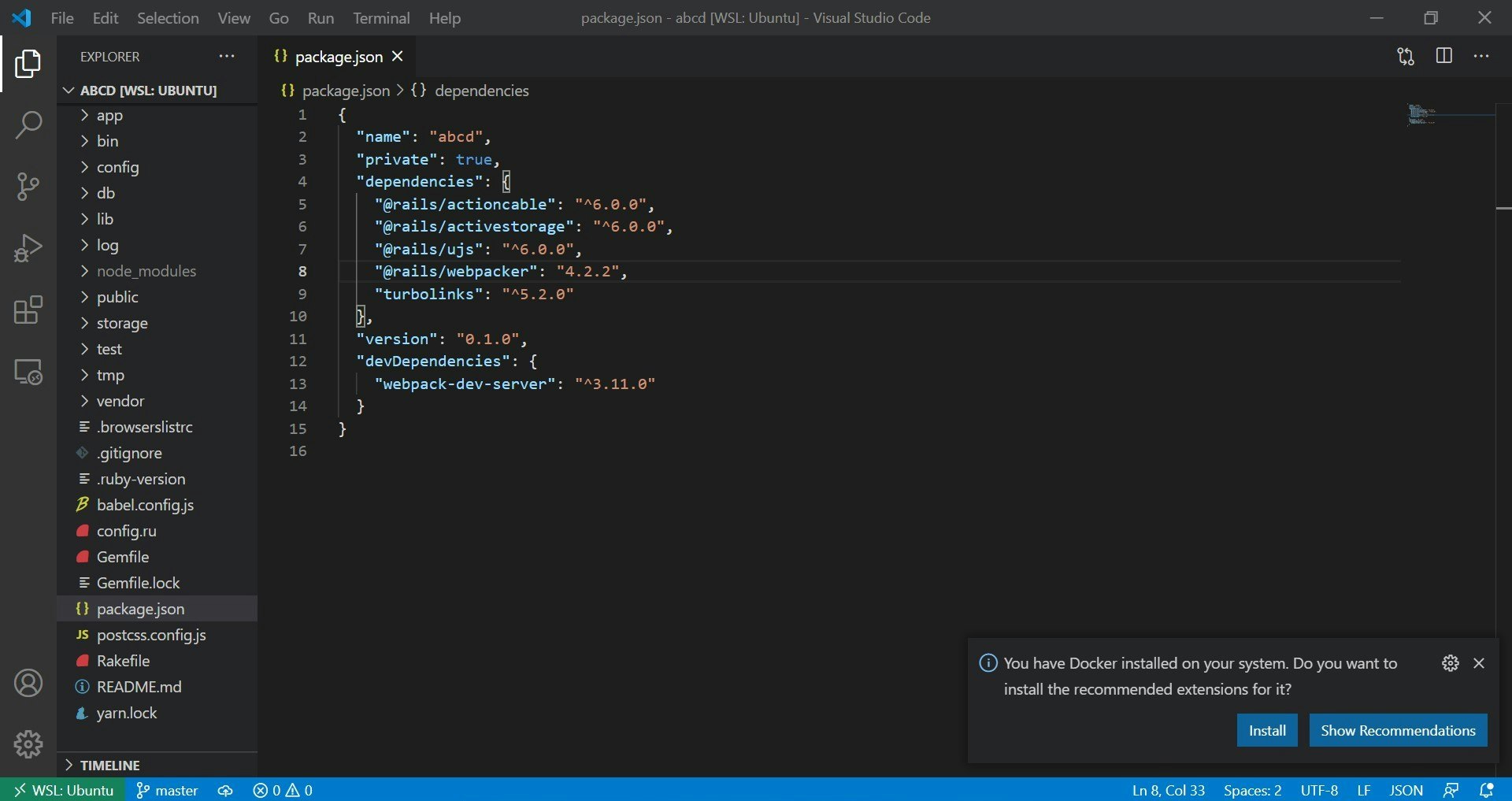Open Gemfile.lock in Explorer
The height and width of the screenshot is (801, 1512).
[157, 583]
